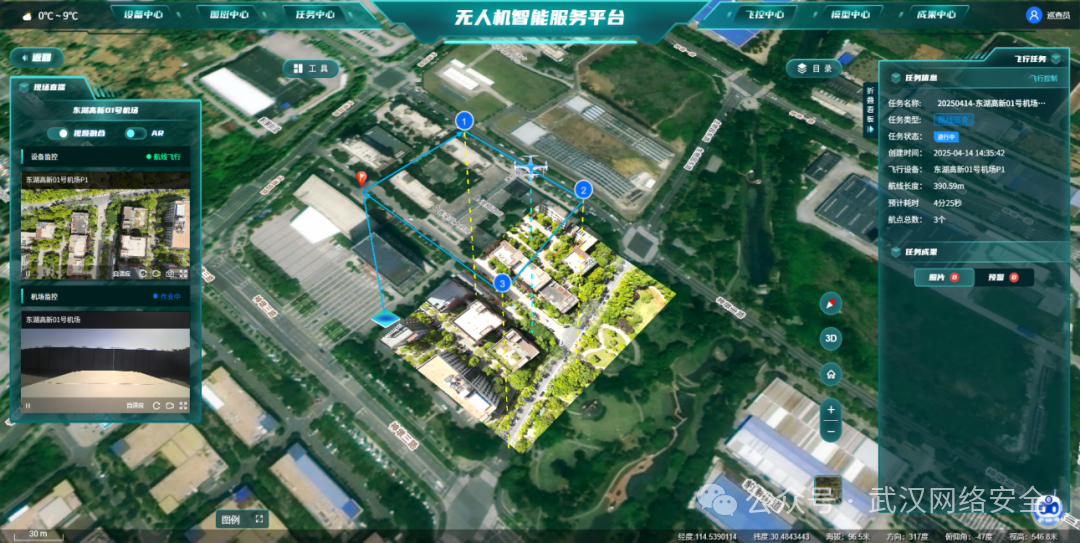Reset orientation with the compass button
This screenshot has width=1080, height=543.
point(831,303)
